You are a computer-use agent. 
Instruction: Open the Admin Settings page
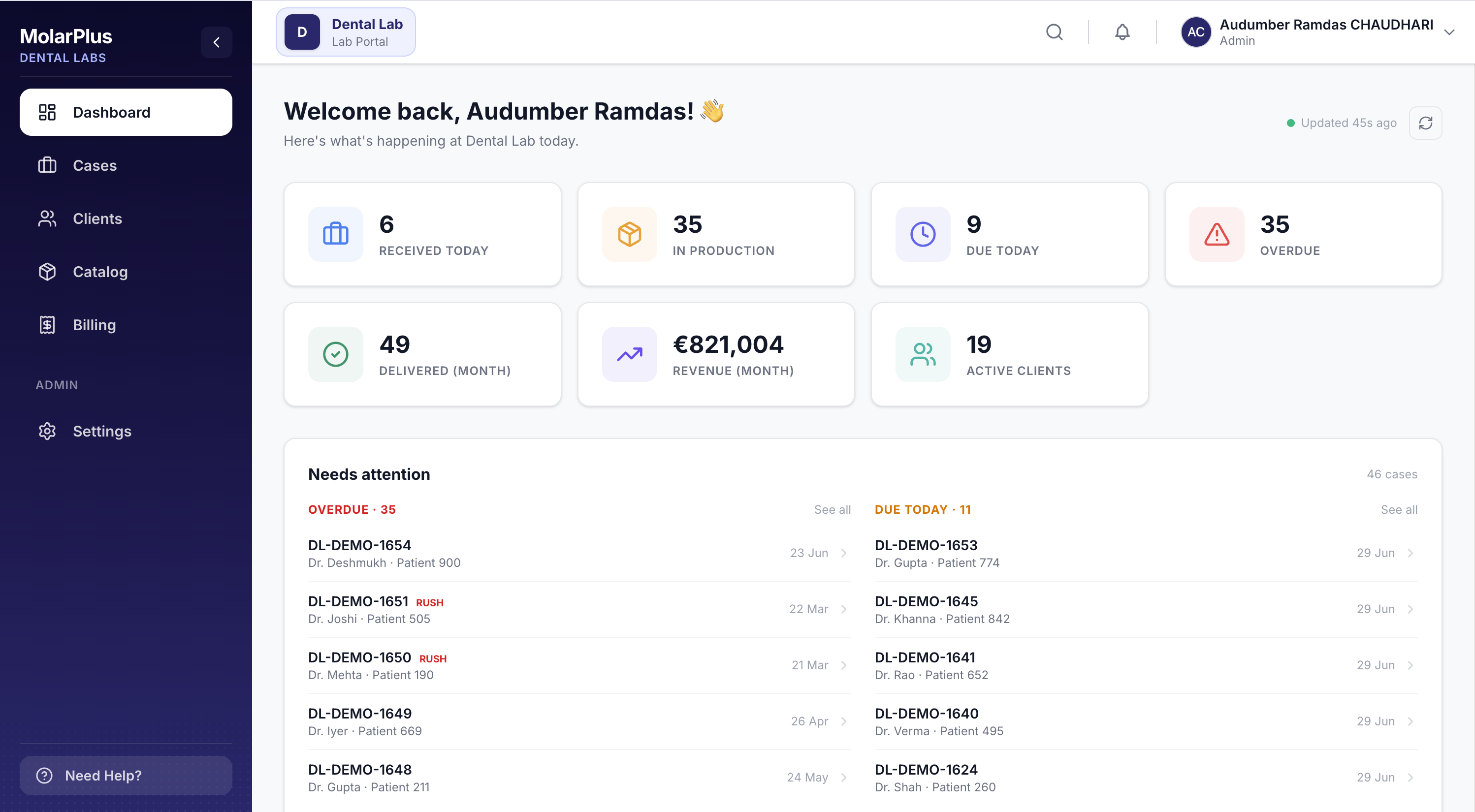(x=126, y=431)
